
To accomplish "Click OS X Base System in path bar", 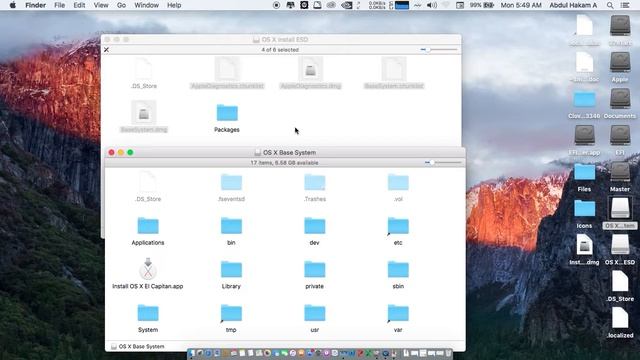I will [138, 347].
